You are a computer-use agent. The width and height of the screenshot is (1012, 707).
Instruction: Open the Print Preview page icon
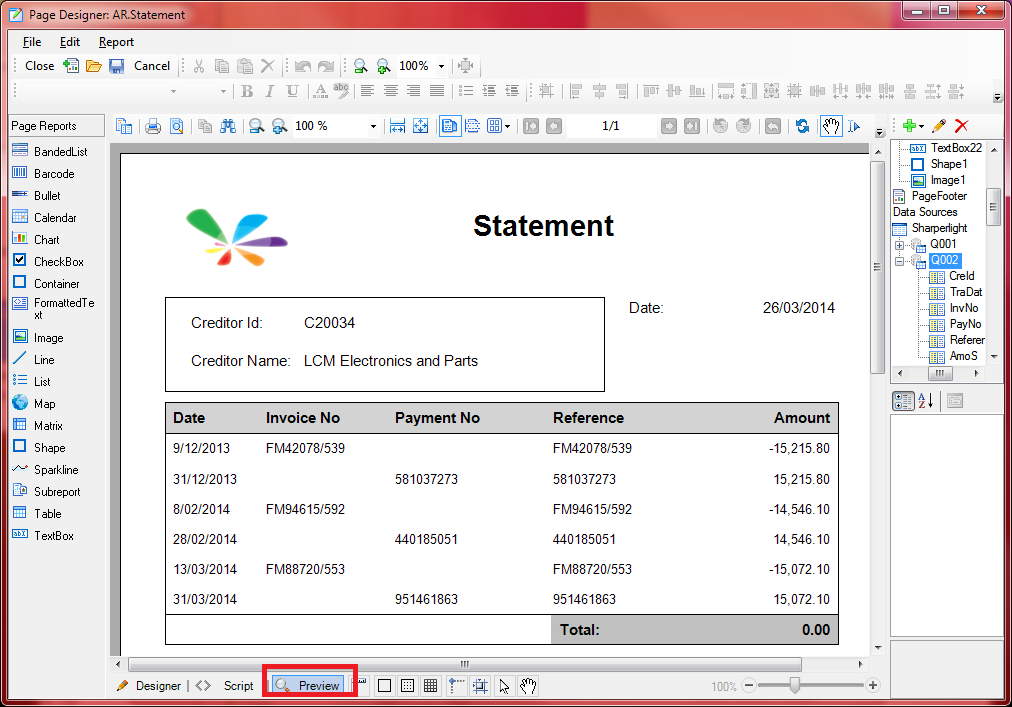pos(176,127)
